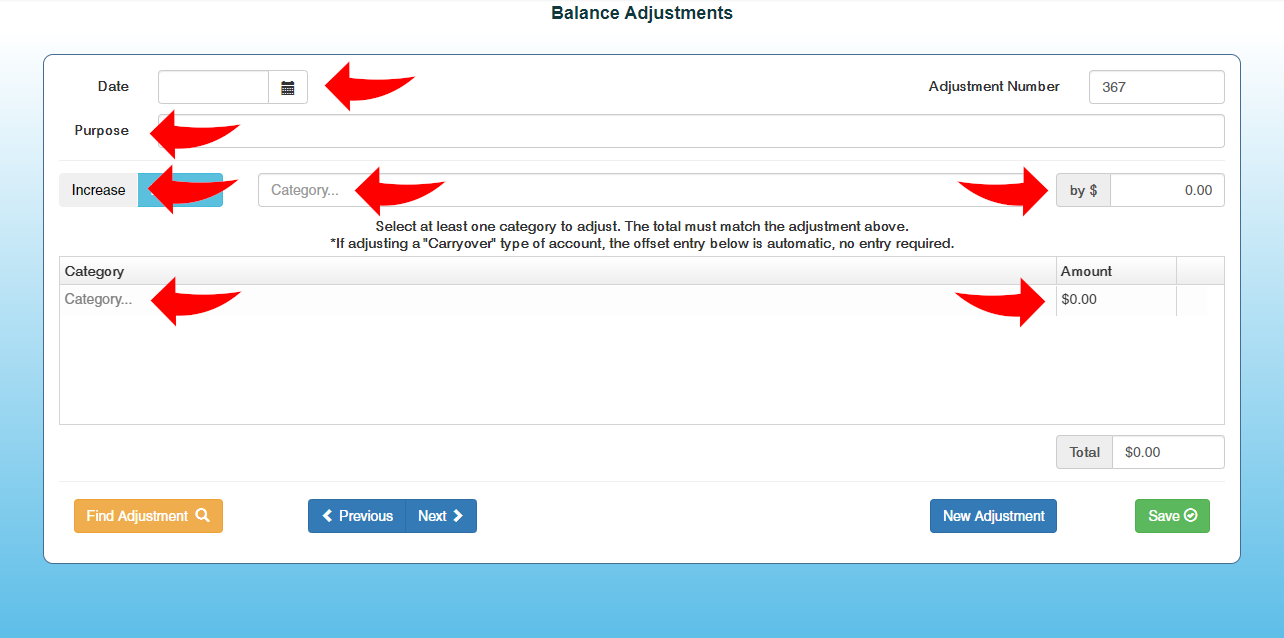Open the calendar date picker icon

tap(288, 87)
